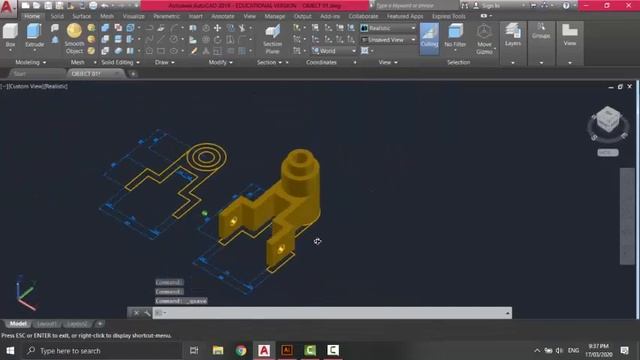The height and width of the screenshot is (360, 640).
Task: Open Adobe Illustrator from taskbar
Action: (287, 350)
